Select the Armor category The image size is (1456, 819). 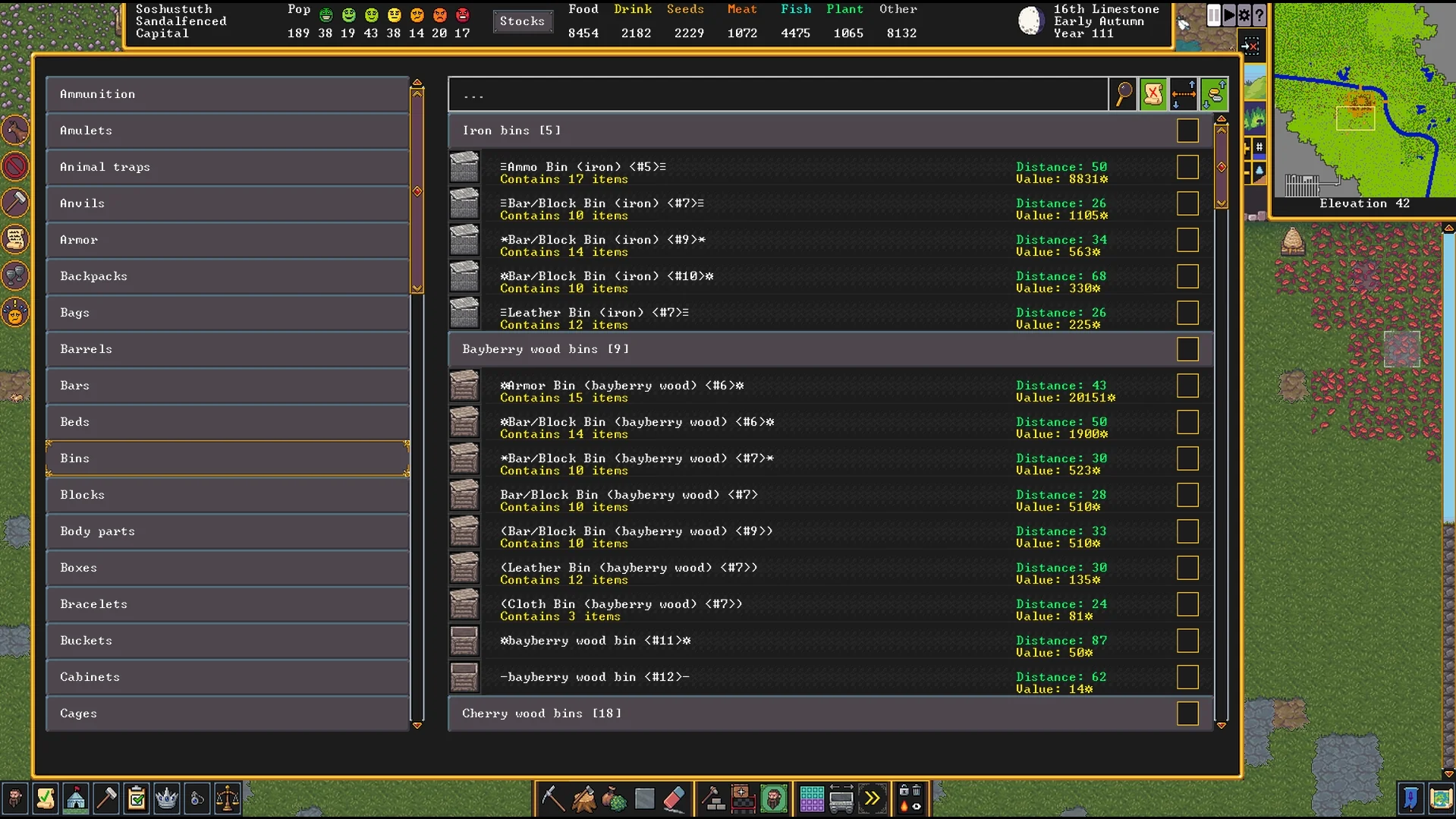[228, 240]
